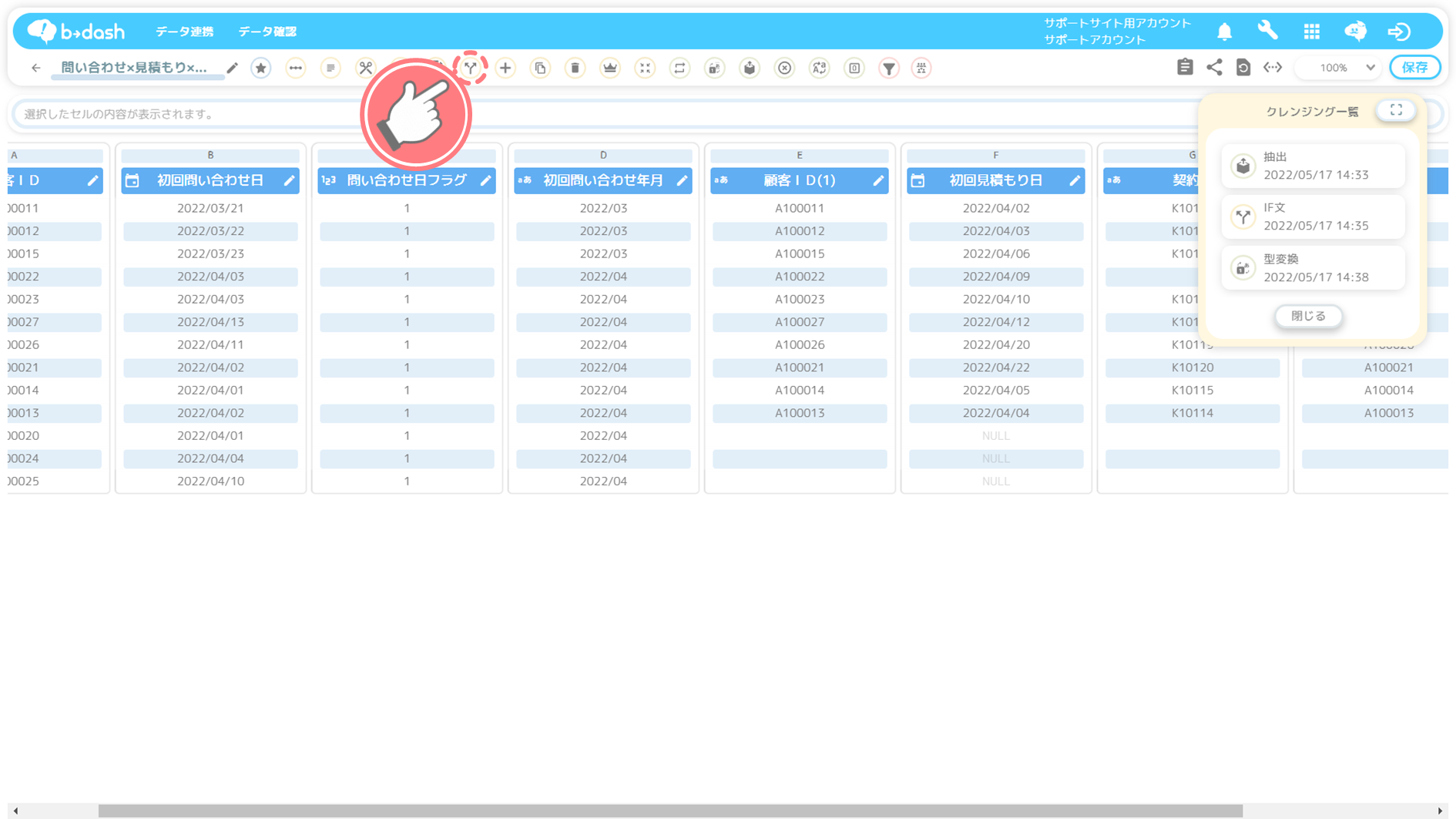Click the bracketed zero toolbar icon
The width and height of the screenshot is (1456, 819).
click(854, 68)
